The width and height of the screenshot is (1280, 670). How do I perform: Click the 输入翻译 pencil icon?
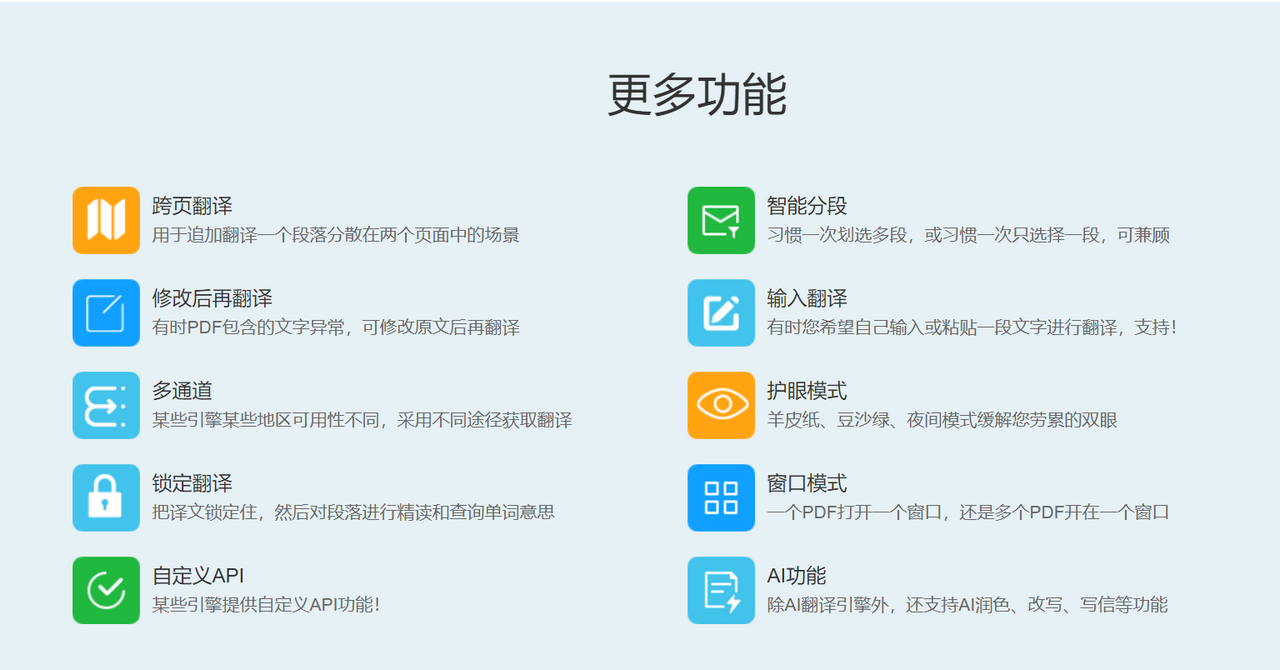point(721,313)
